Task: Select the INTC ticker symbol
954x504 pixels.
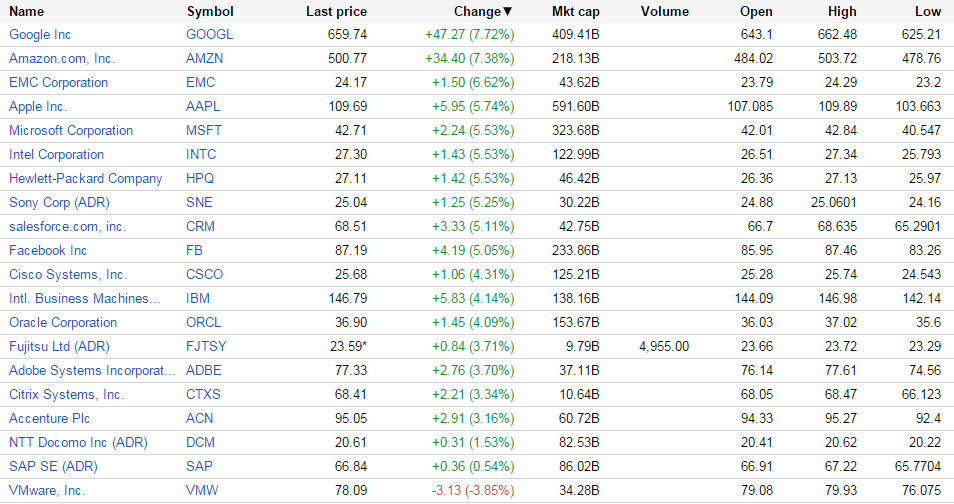Action: point(201,154)
